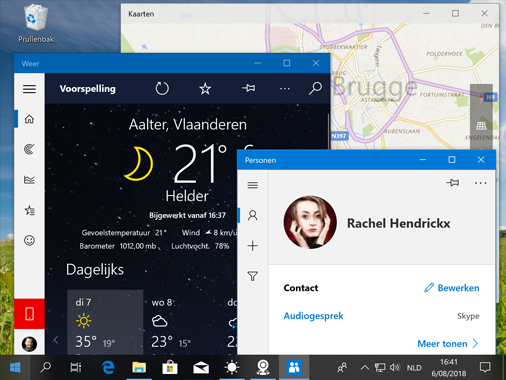Pin the forecast to Start in Weer
The width and height of the screenshot is (506, 380).
tap(249, 88)
